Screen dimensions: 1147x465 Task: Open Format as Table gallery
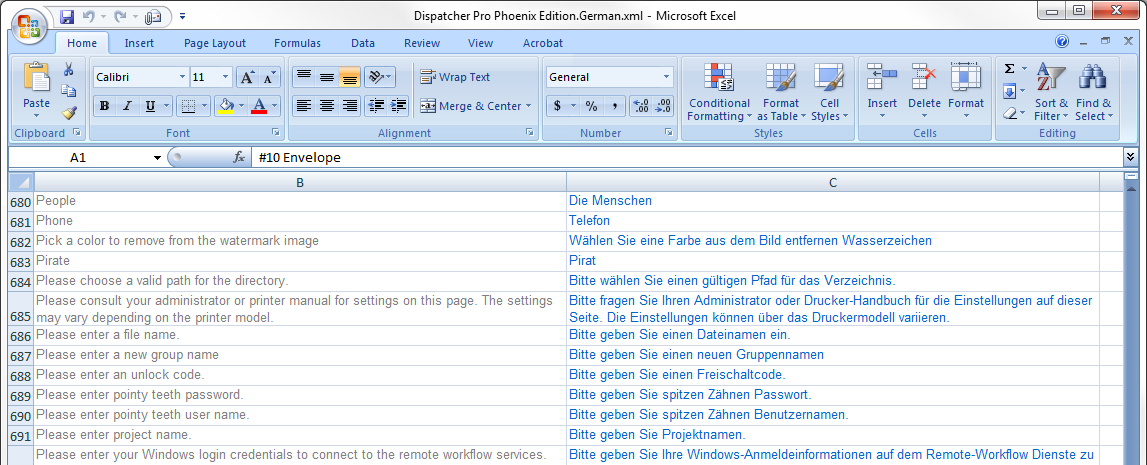(x=781, y=91)
